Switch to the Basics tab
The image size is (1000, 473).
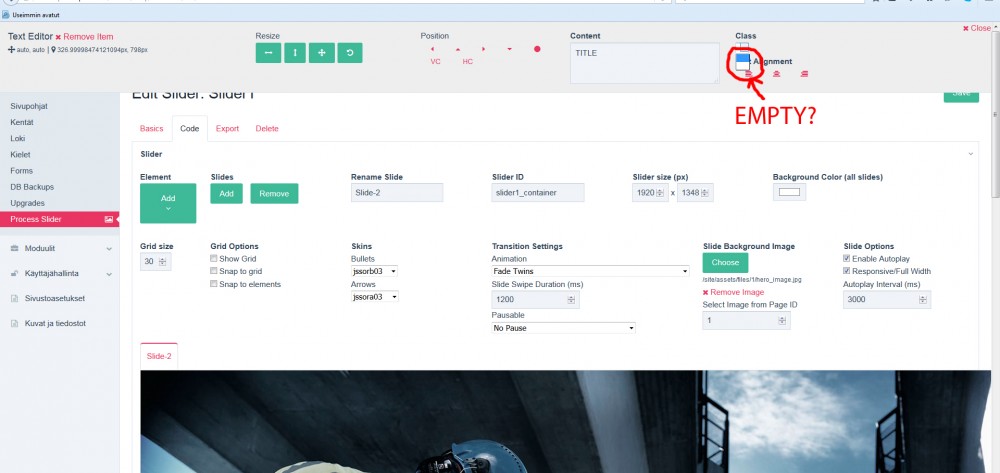(152, 129)
